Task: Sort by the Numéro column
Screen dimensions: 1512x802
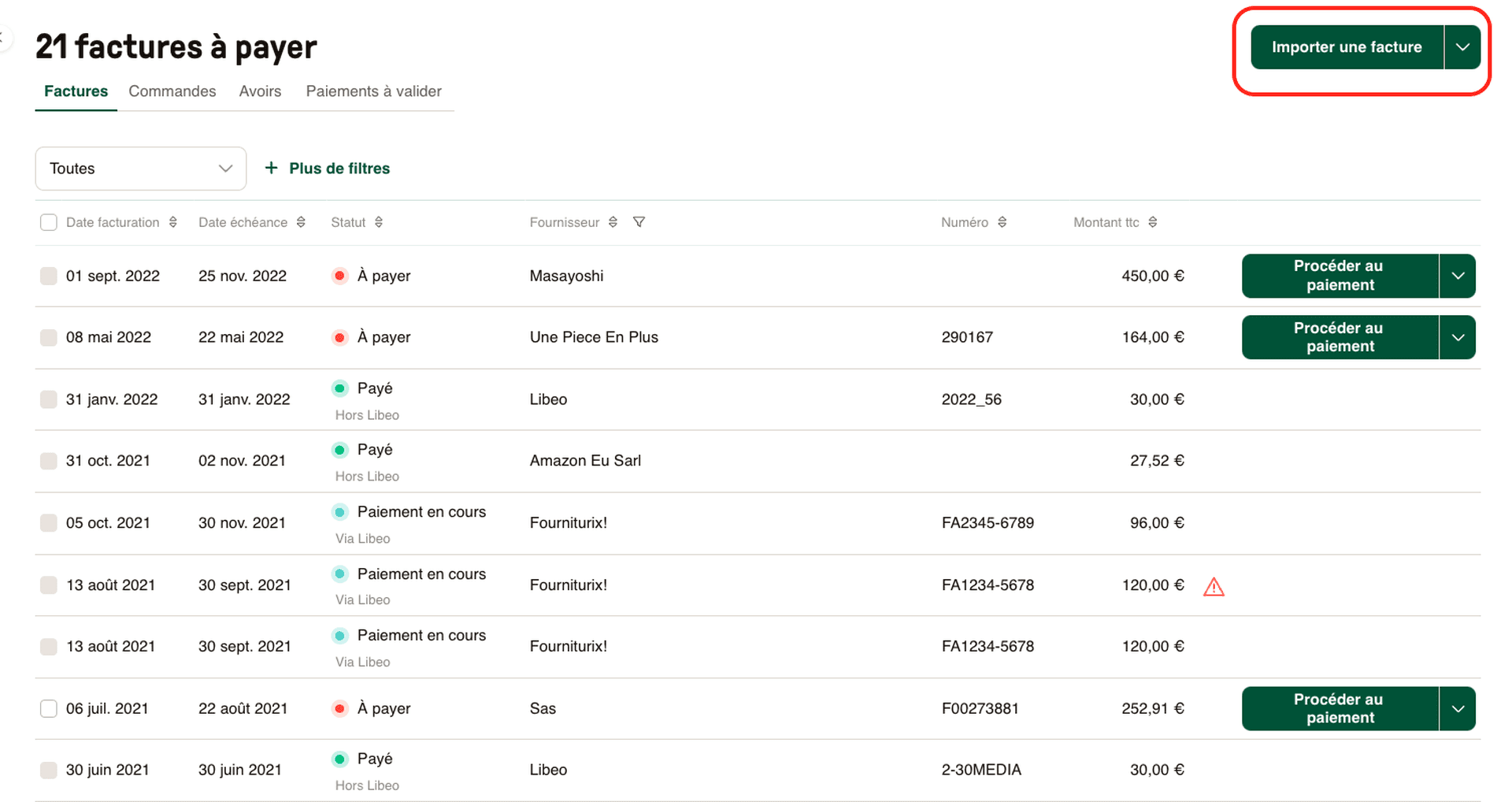Action: tap(1002, 222)
